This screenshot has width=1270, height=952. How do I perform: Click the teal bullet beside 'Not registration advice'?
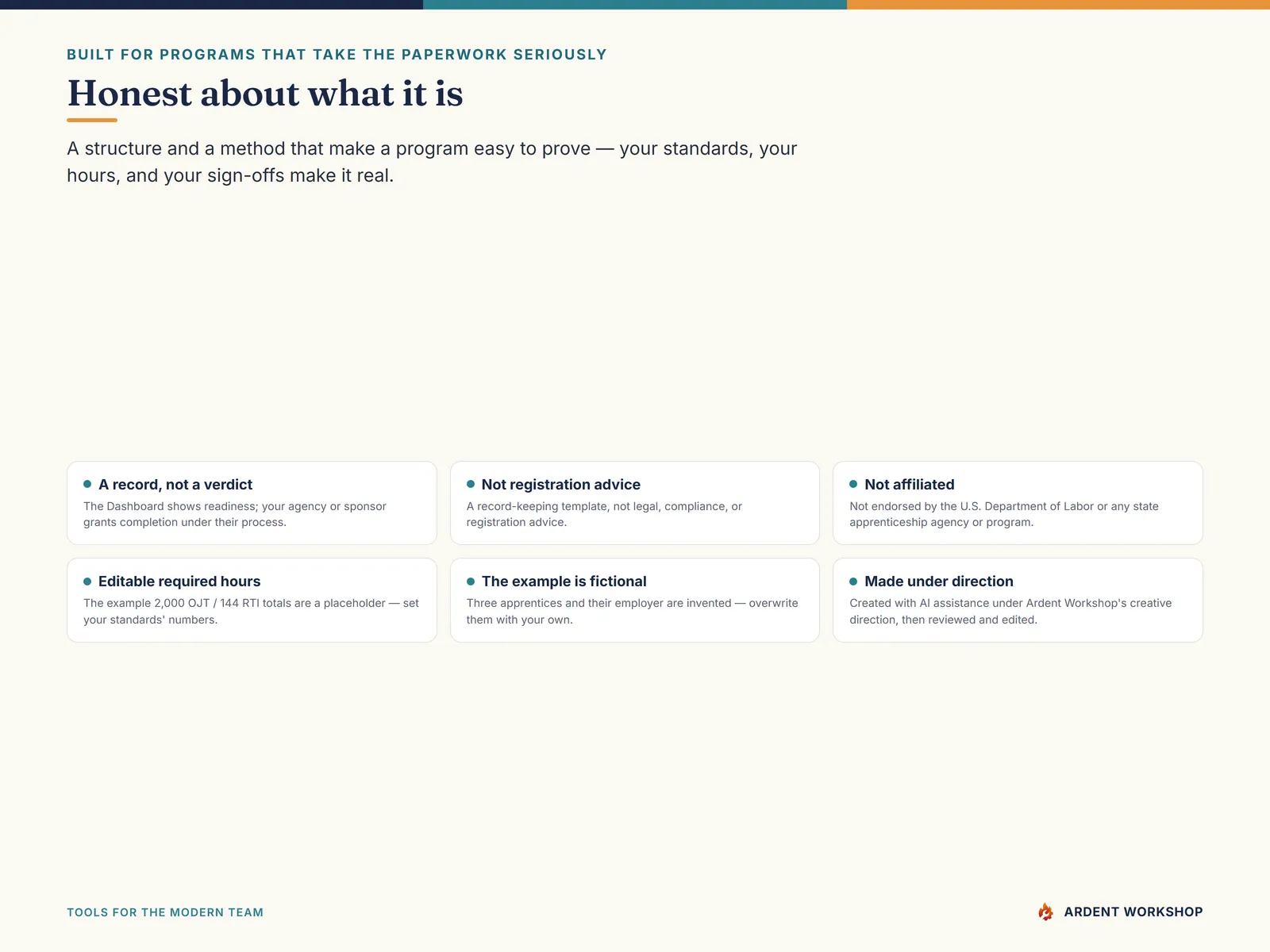coord(471,484)
